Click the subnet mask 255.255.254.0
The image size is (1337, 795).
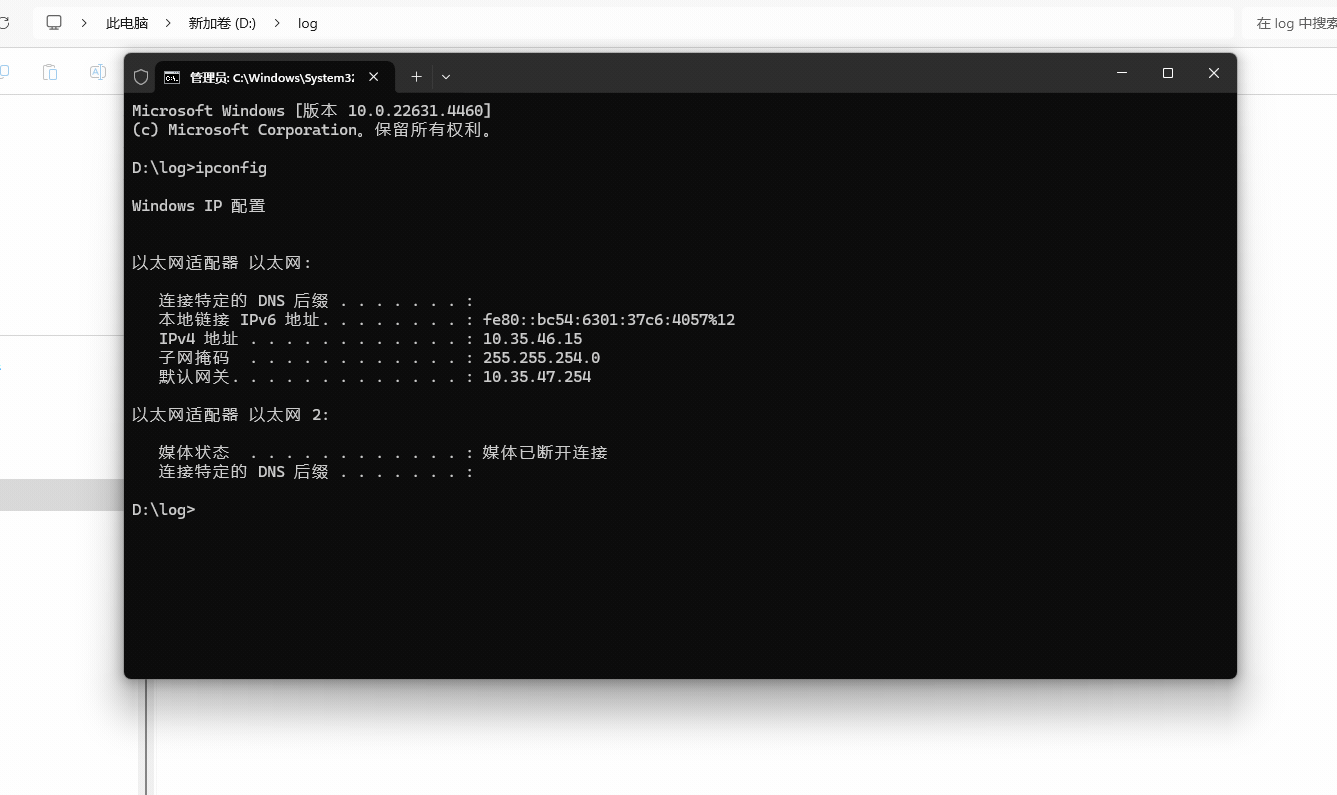tap(541, 358)
